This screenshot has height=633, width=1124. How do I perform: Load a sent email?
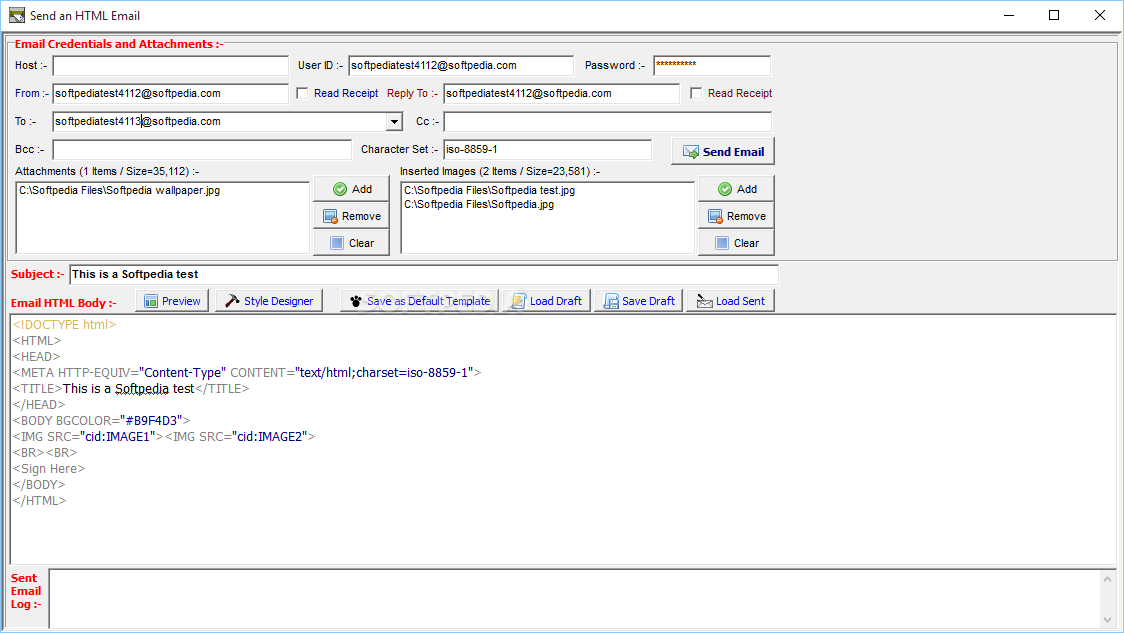[730, 301]
